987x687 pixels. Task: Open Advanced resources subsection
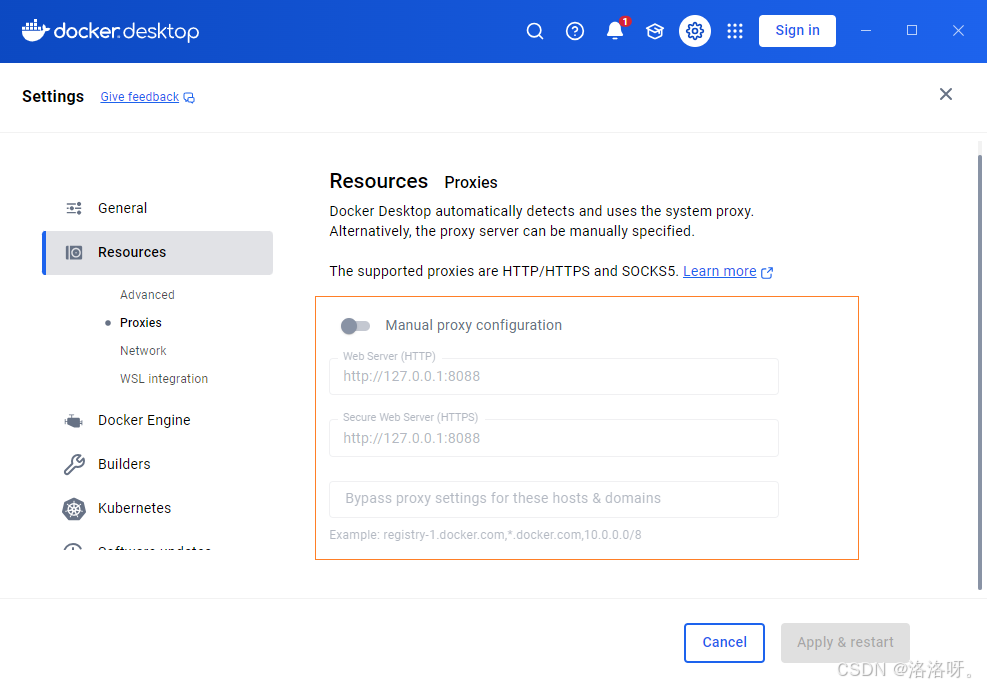(x=147, y=295)
